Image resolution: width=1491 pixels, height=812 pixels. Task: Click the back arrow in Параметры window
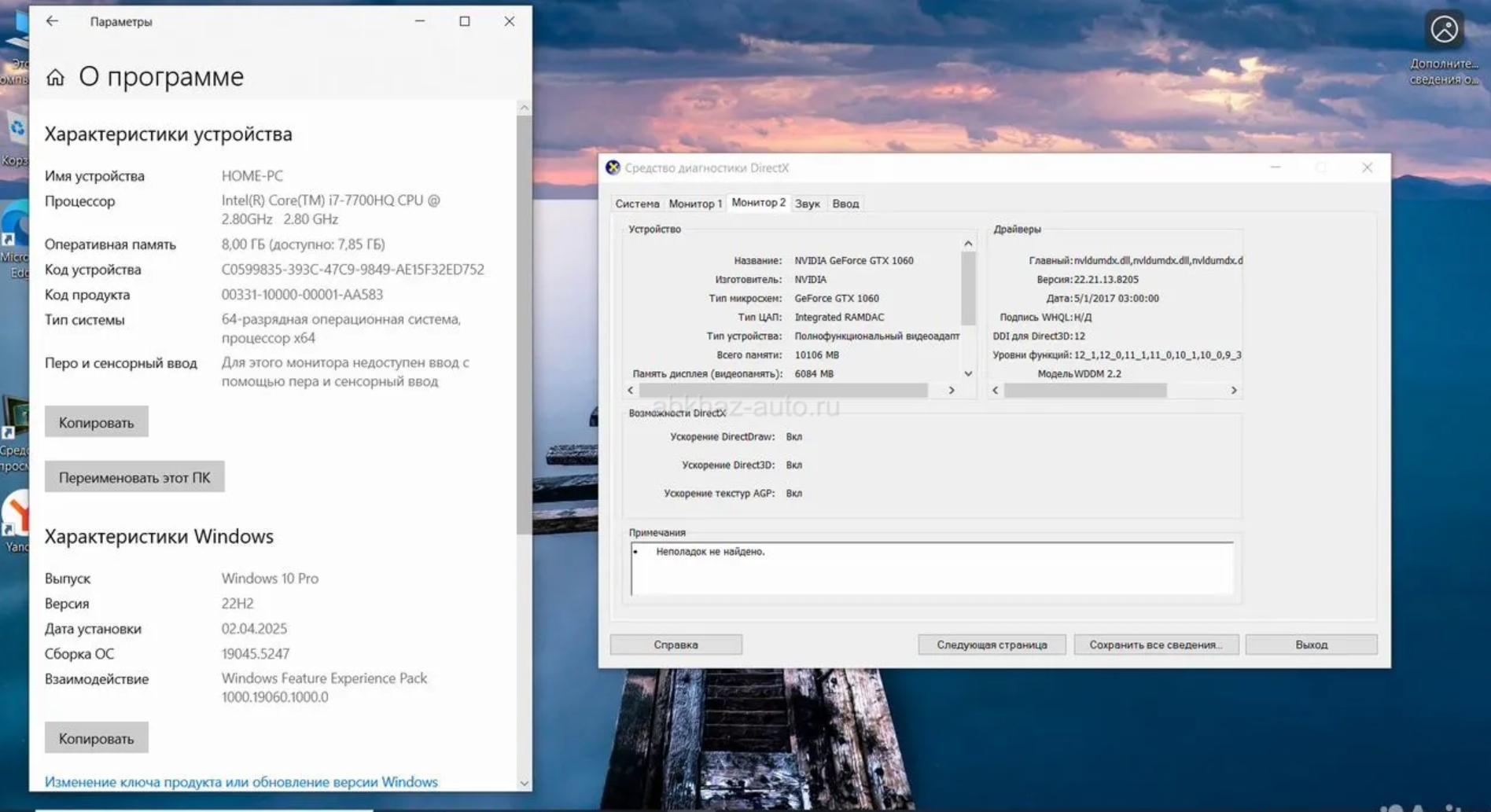[x=52, y=21]
